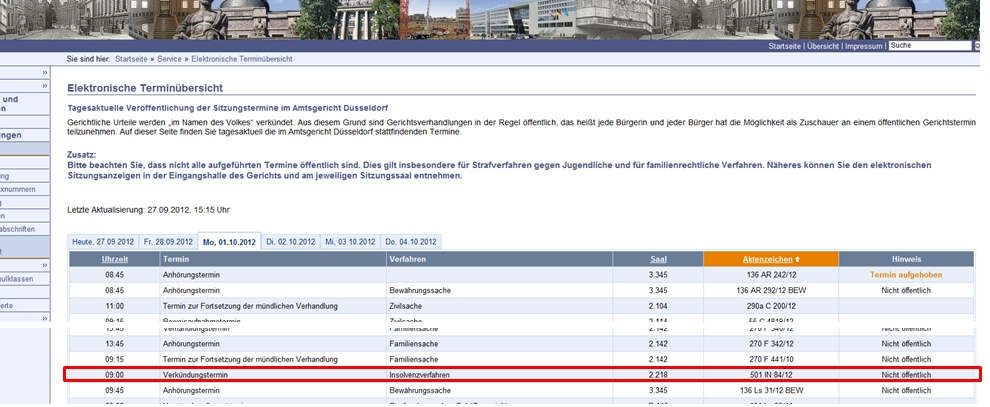Click the orange 'Termin aufgehoben' notice
This screenshot has height=407, width=990.
pos(905,274)
